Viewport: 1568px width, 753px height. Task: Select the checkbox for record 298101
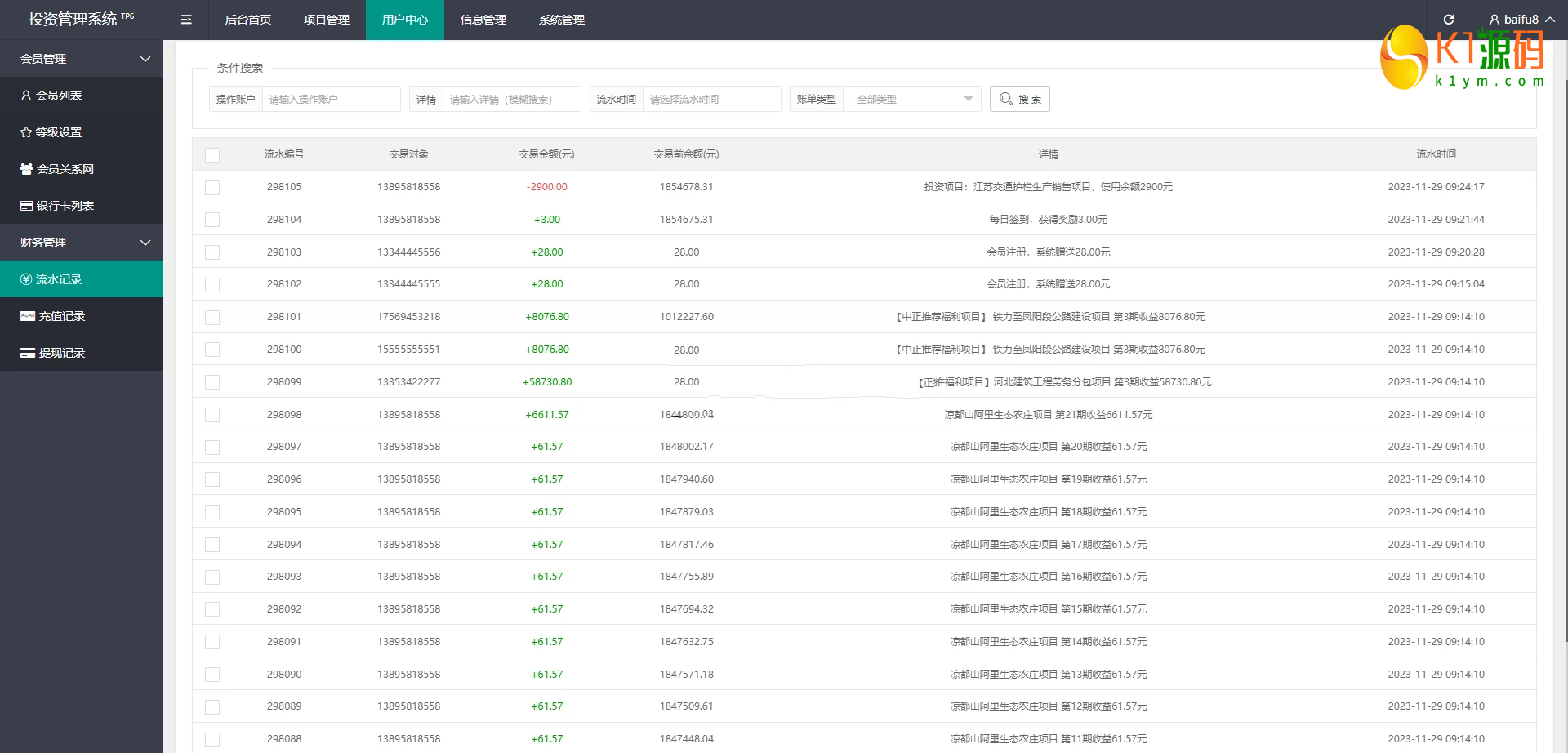point(212,318)
